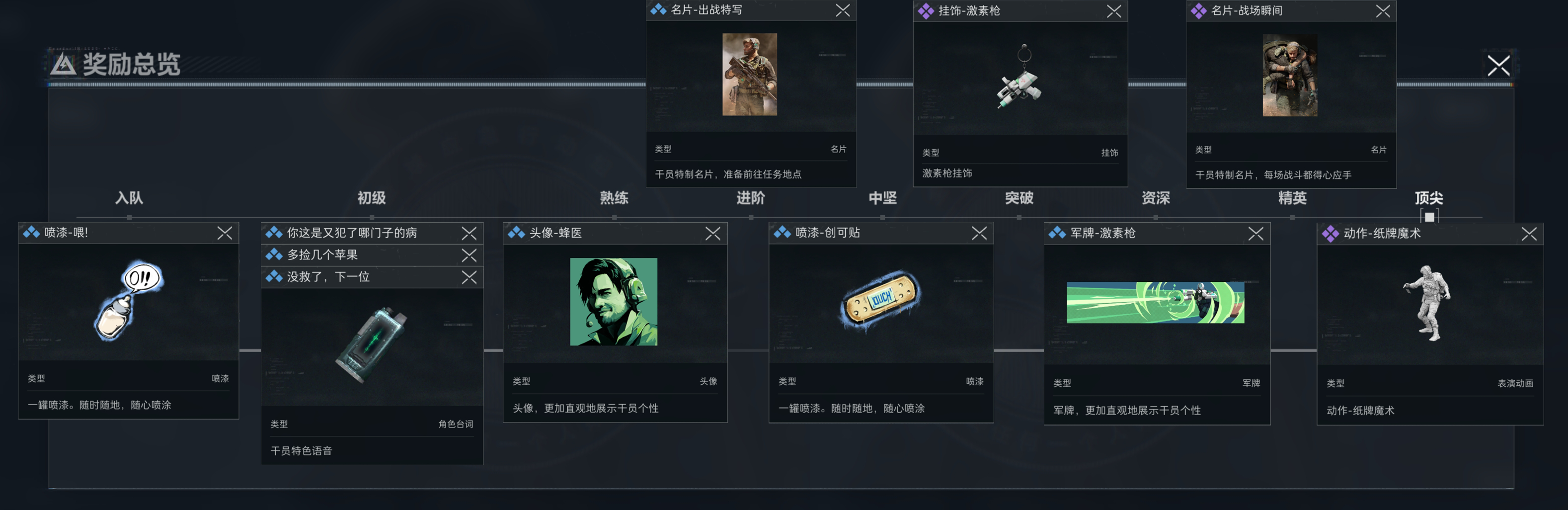Close the 军牌-激素枪 card
The height and width of the screenshot is (510, 1568).
(x=1255, y=233)
